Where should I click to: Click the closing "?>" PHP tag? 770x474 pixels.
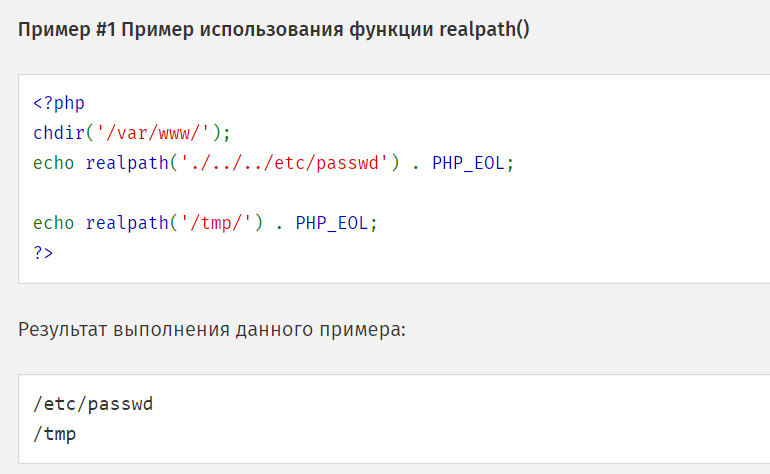click(43, 253)
